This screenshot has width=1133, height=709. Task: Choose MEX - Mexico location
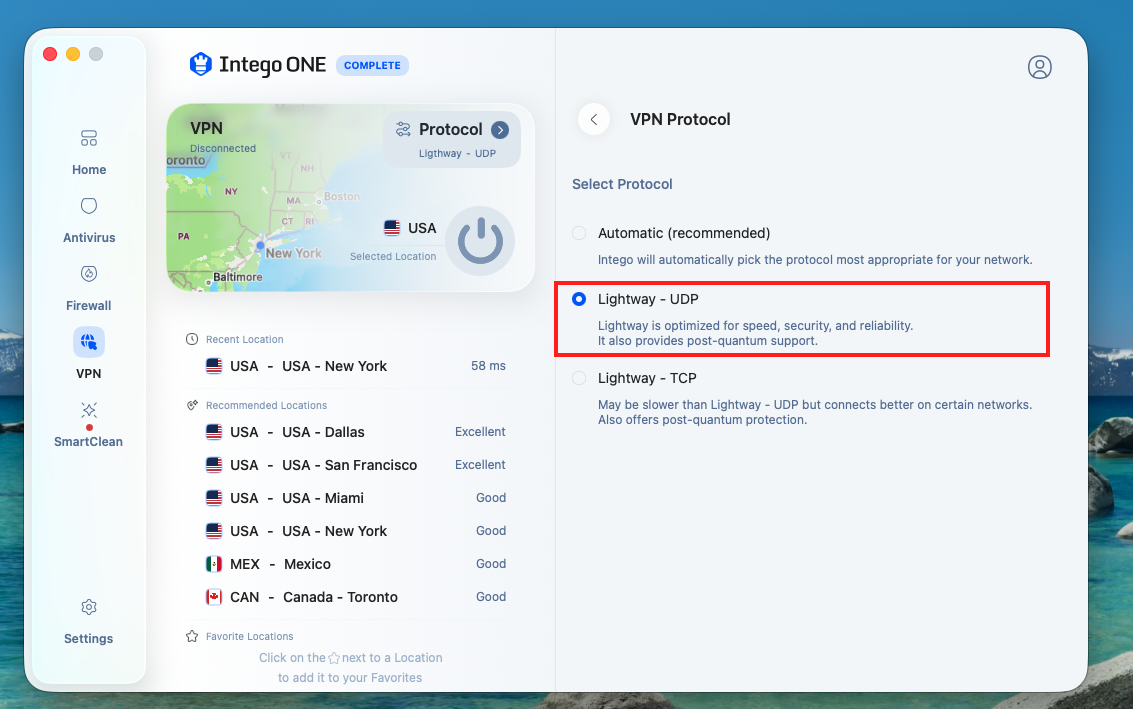[356, 564]
